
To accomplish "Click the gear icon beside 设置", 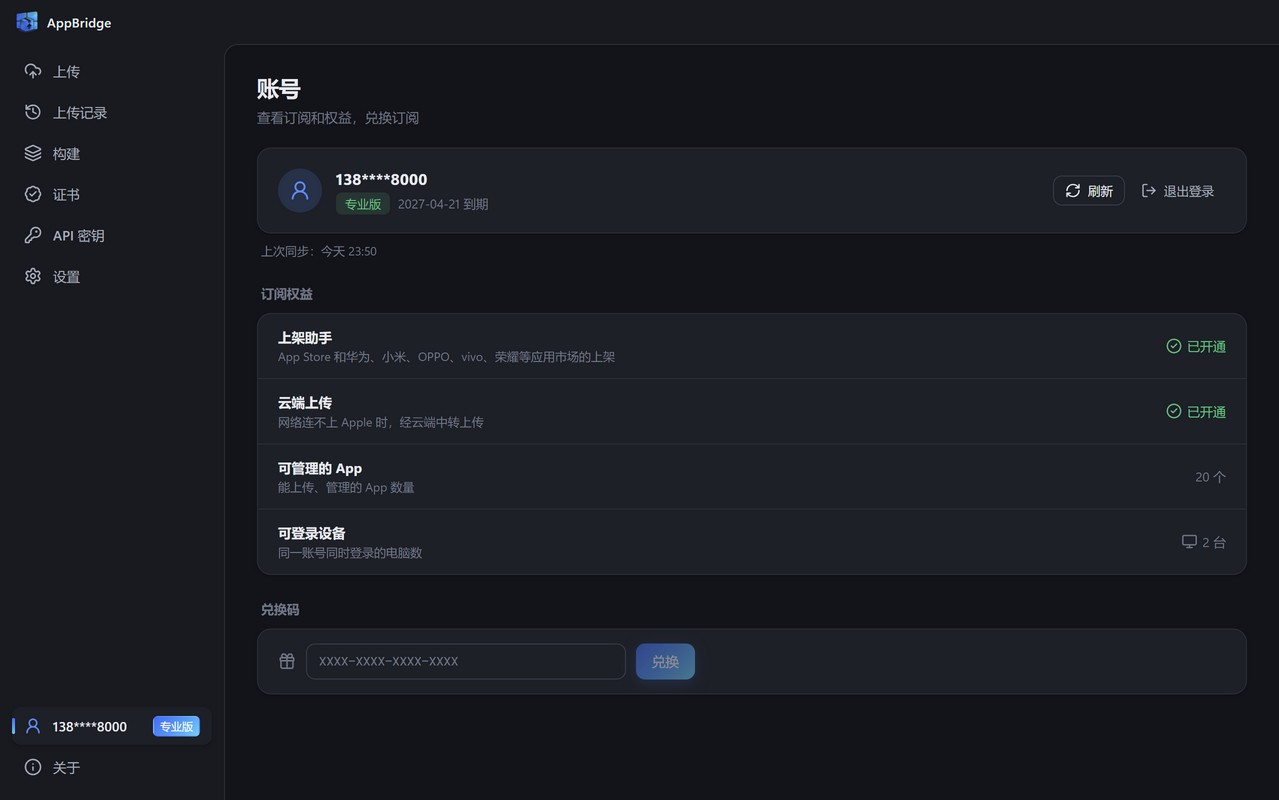I will tap(33, 276).
